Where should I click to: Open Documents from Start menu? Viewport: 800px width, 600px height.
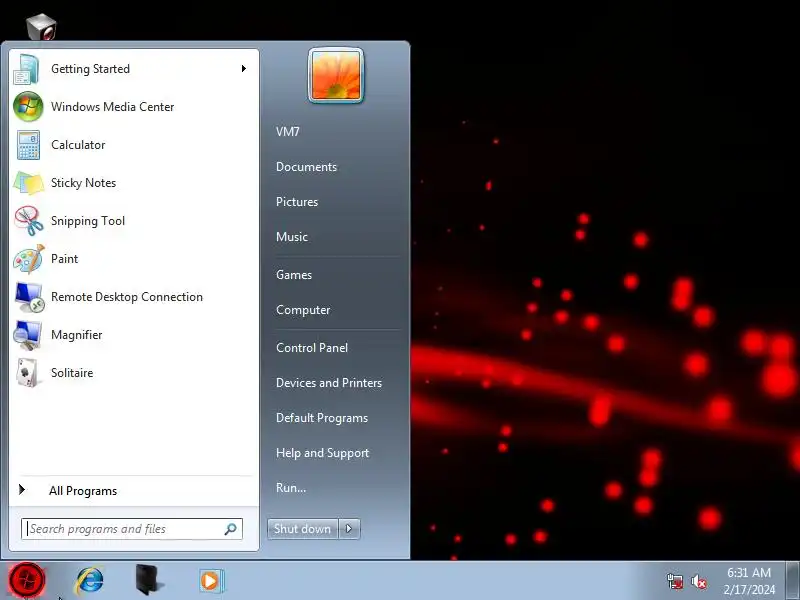(306, 167)
